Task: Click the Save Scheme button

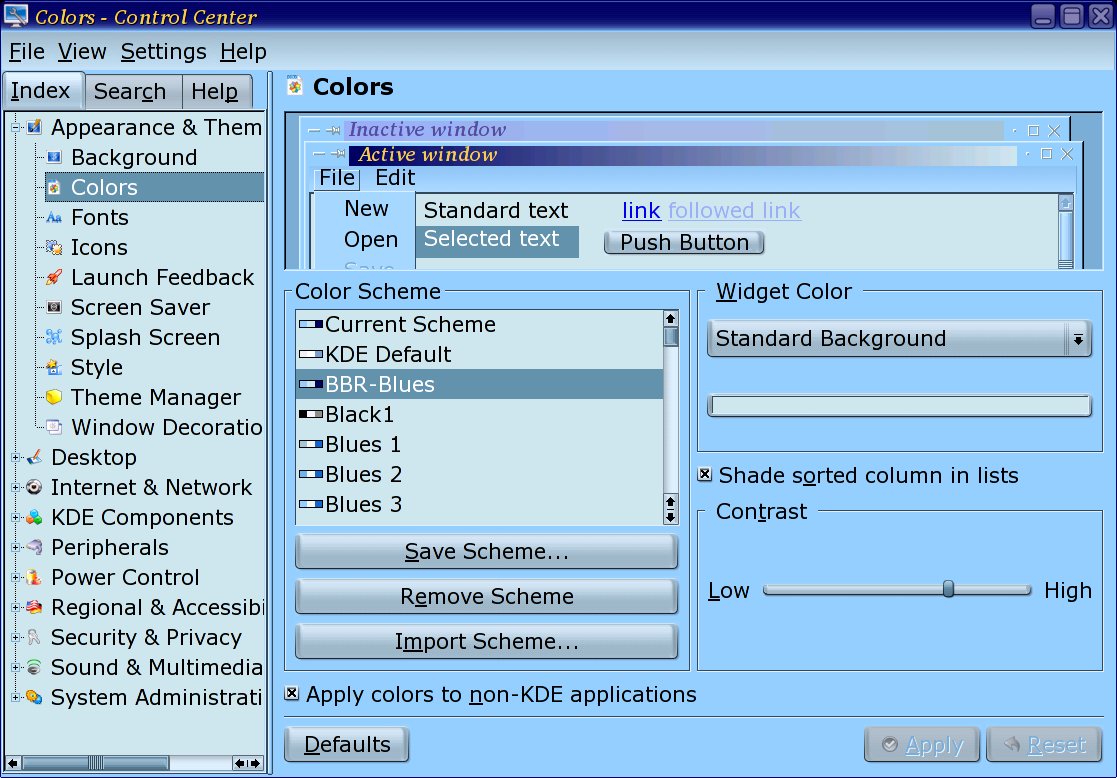Action: tap(487, 551)
